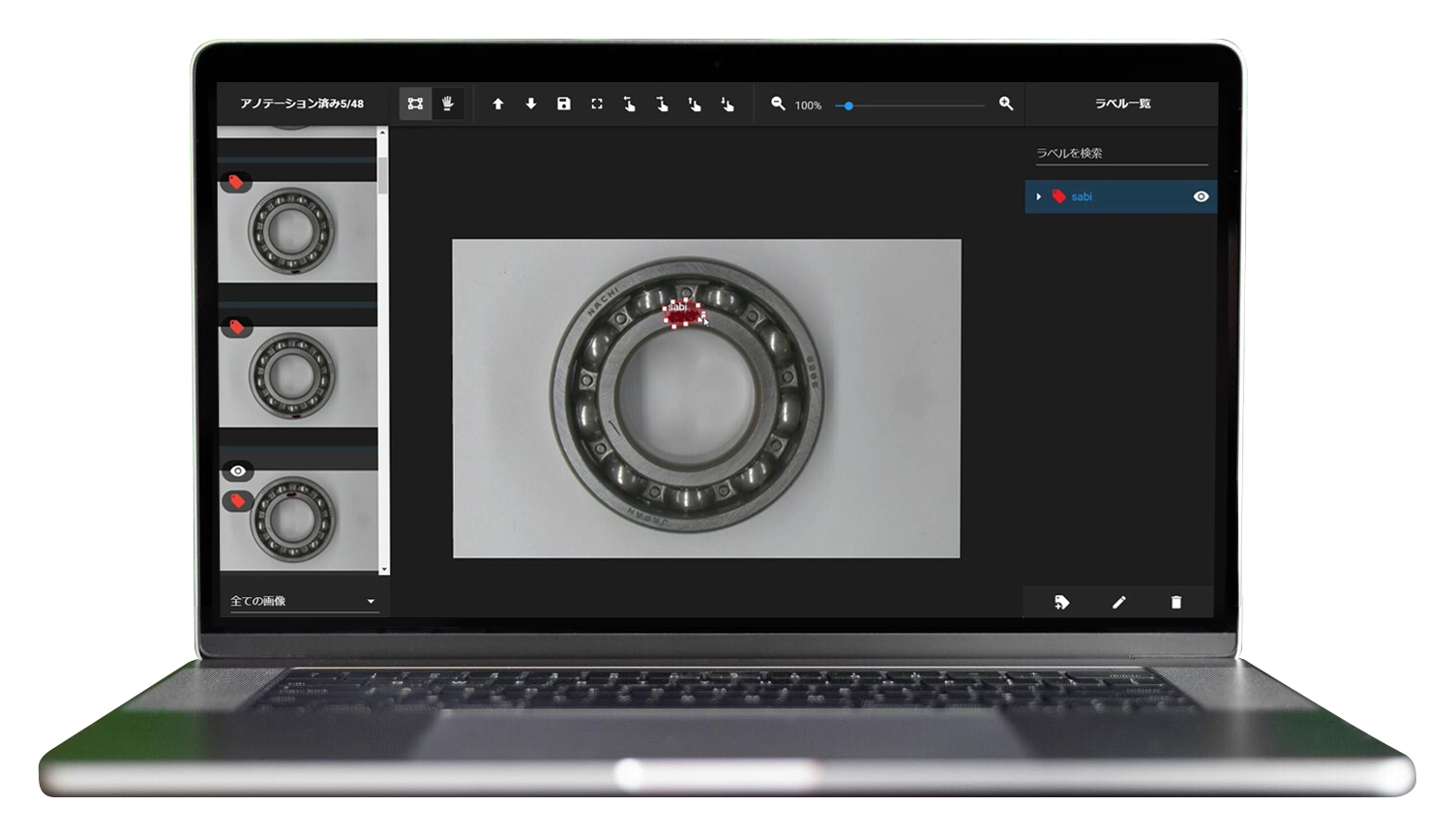The image size is (1456, 836).
Task: Click the swipe-down gesture icon
Action: point(728,104)
